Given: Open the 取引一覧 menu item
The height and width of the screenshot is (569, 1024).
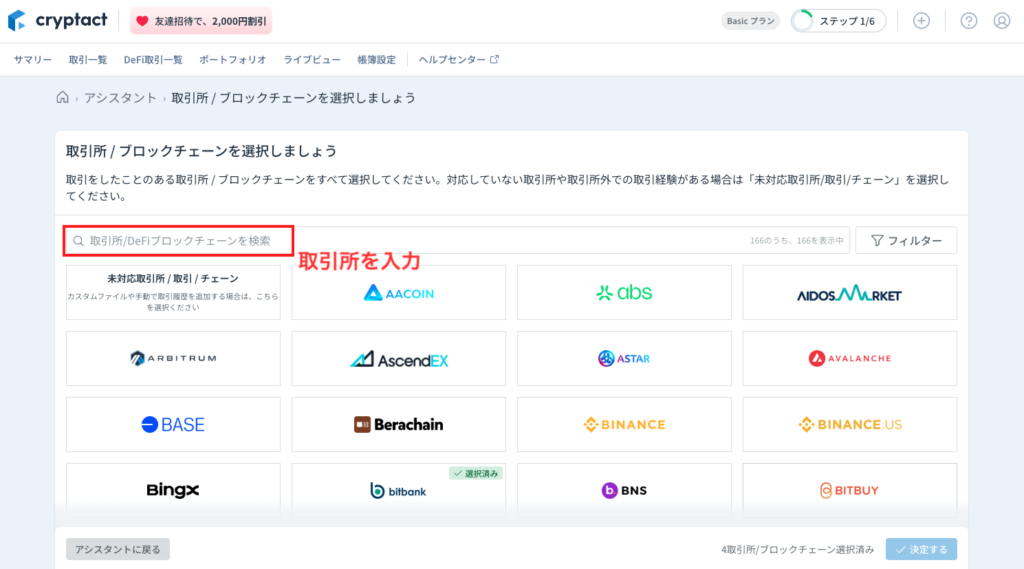Looking at the screenshot, I should (88, 59).
